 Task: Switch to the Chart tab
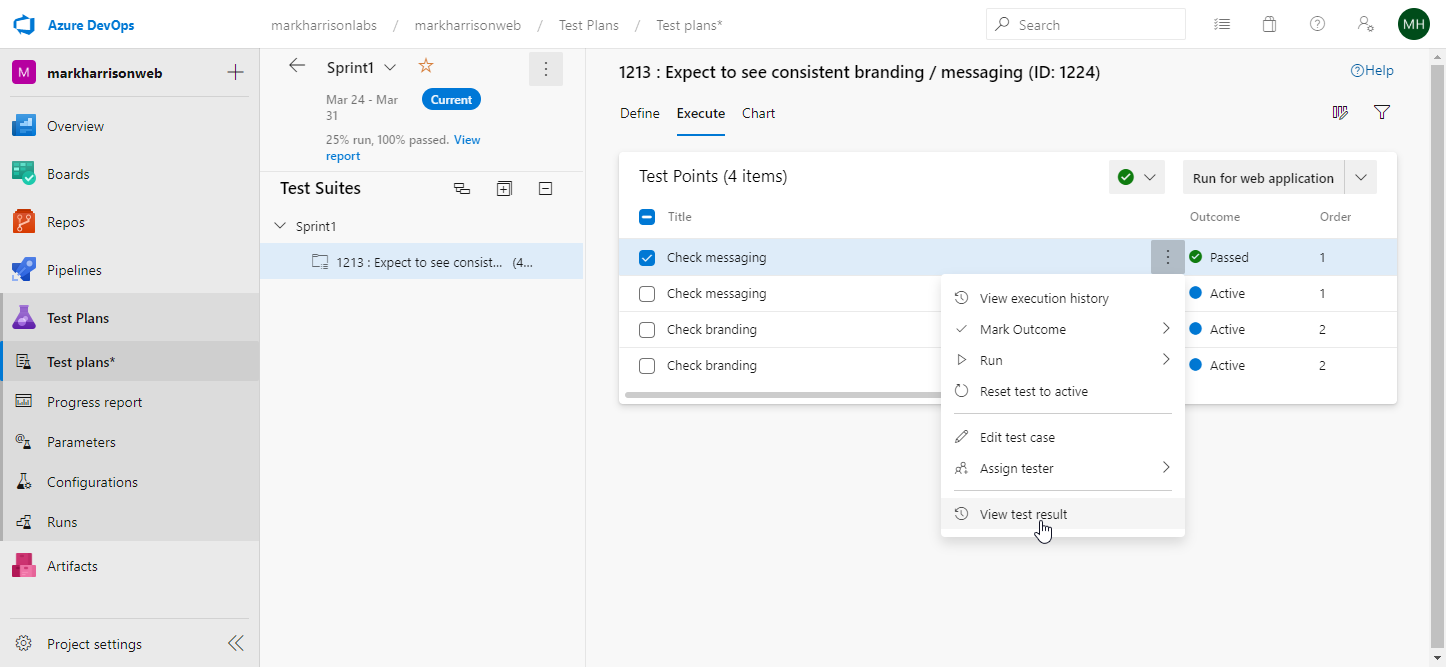pyautogui.click(x=758, y=113)
